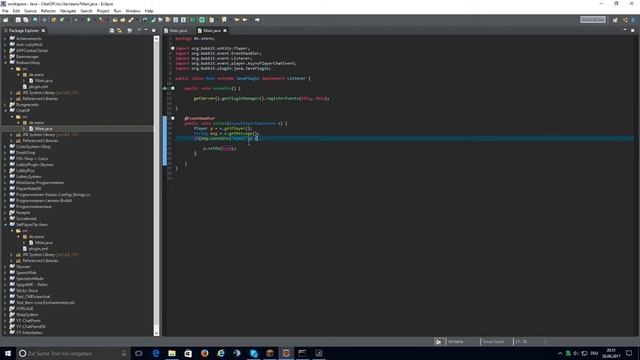
Task: Collapse the src folder under ChatOP
Action: coord(12,117)
